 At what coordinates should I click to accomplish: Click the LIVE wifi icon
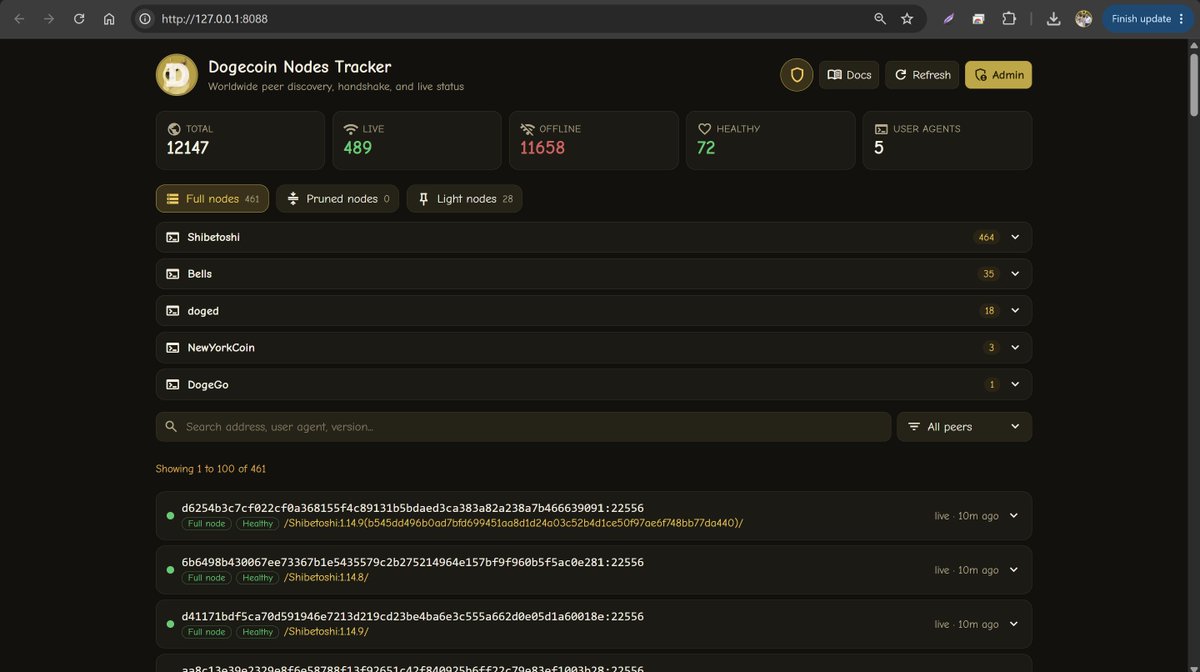coord(350,129)
